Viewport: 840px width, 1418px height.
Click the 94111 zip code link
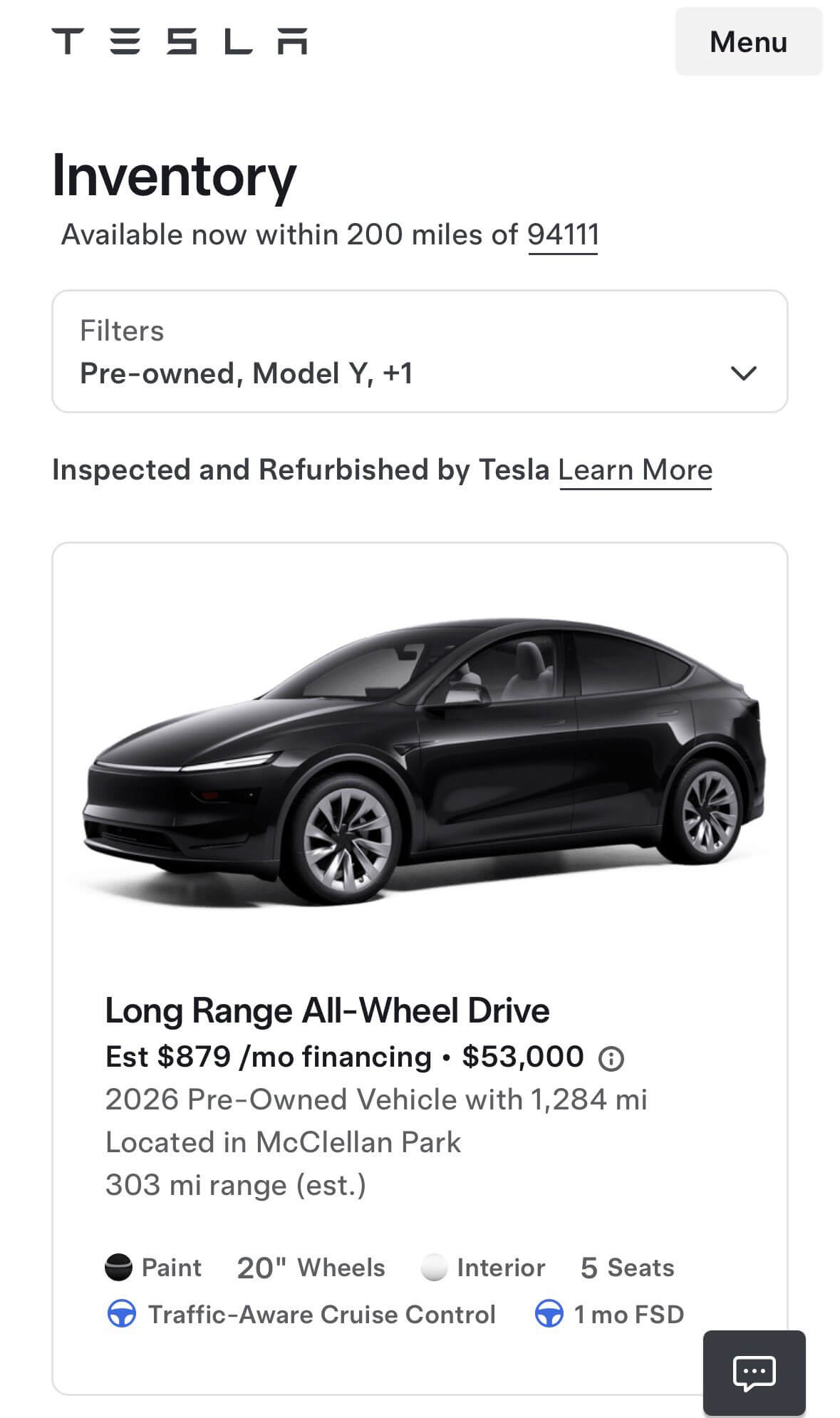(x=562, y=232)
